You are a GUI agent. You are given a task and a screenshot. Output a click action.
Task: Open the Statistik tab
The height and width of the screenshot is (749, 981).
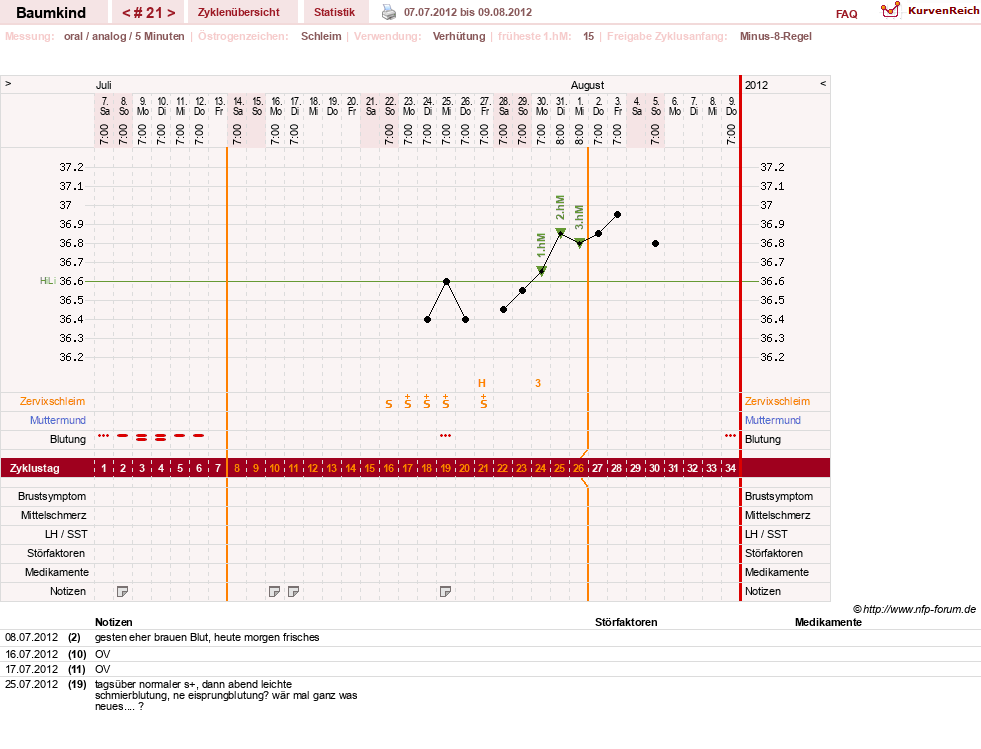tap(334, 12)
